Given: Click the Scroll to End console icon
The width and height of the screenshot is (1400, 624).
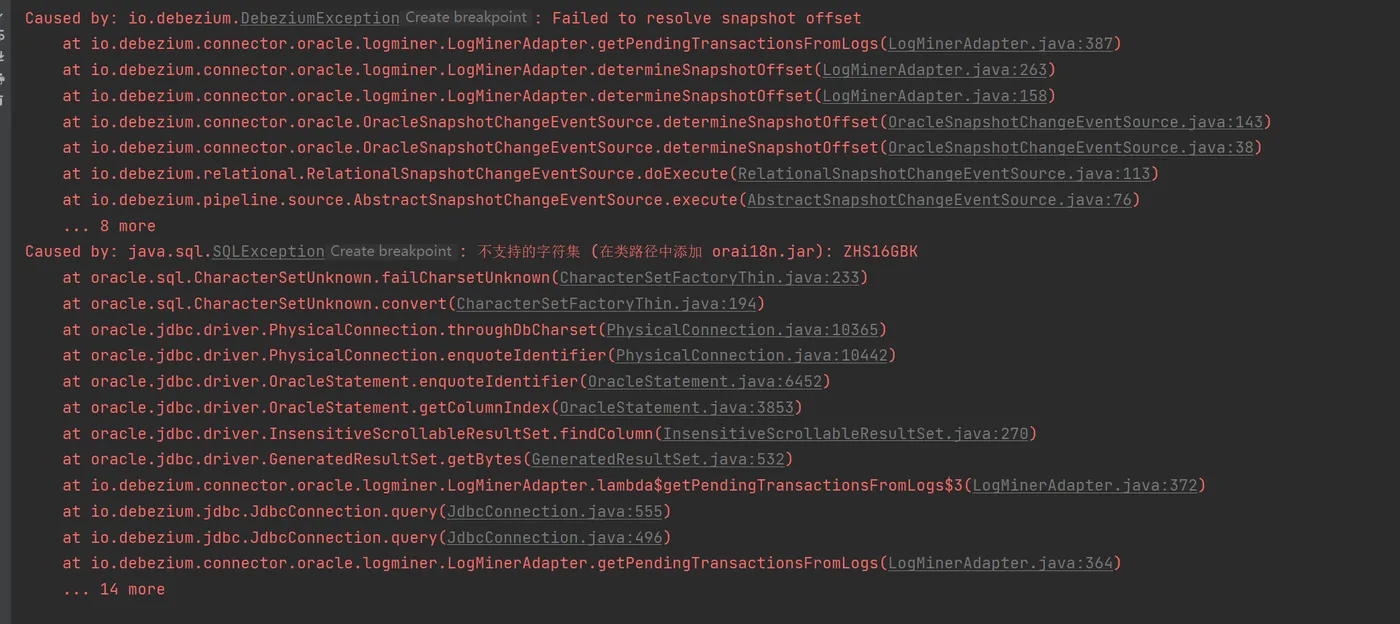Looking at the screenshot, I should (2, 56).
